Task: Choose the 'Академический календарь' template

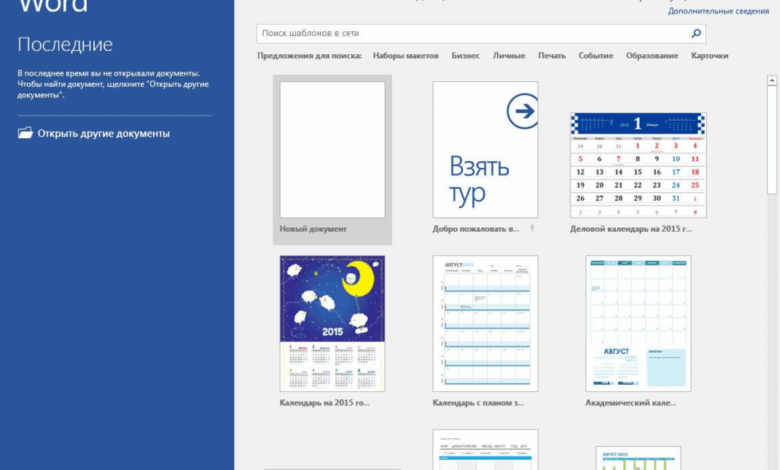Action: coord(638,323)
